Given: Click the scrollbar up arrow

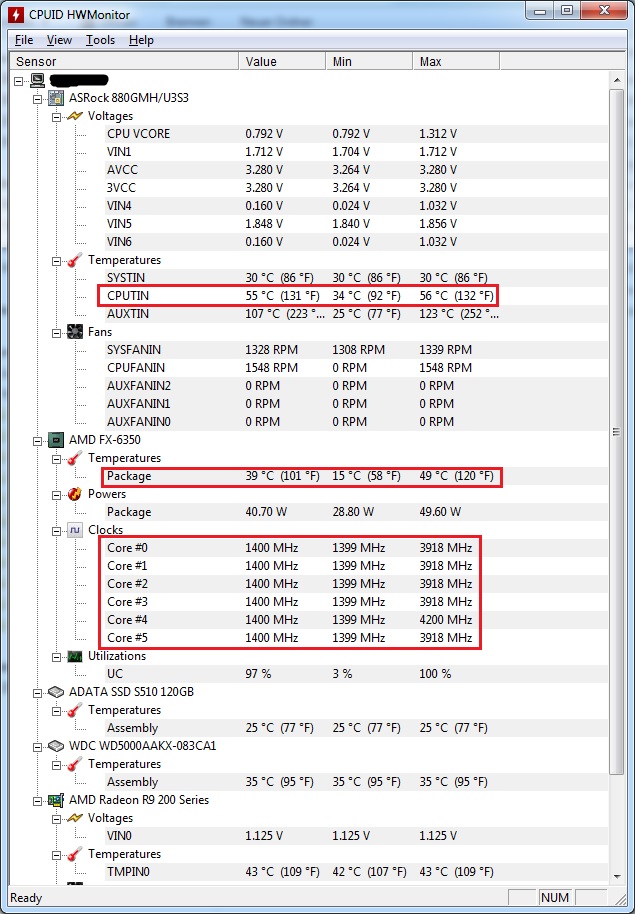Looking at the screenshot, I should pyautogui.click(x=616, y=79).
